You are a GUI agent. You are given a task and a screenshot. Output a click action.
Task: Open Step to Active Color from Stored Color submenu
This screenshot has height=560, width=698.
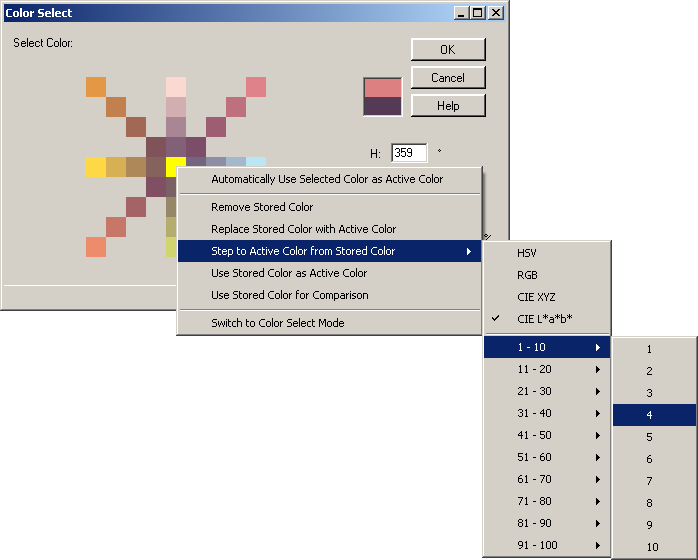click(x=329, y=251)
